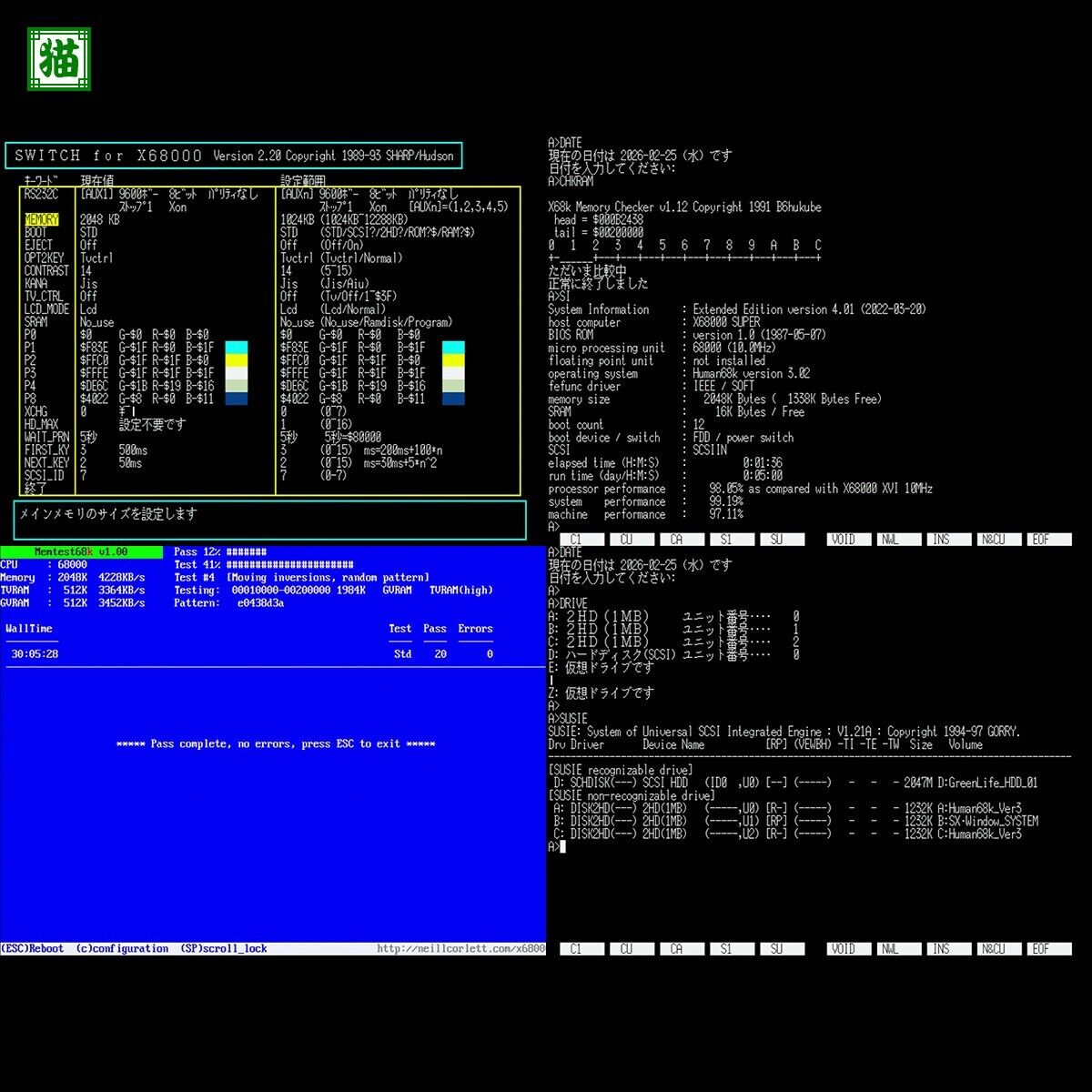Pick the FIRST_KY keyword in SWITCH
The height and width of the screenshot is (1092, 1092).
(x=46, y=450)
